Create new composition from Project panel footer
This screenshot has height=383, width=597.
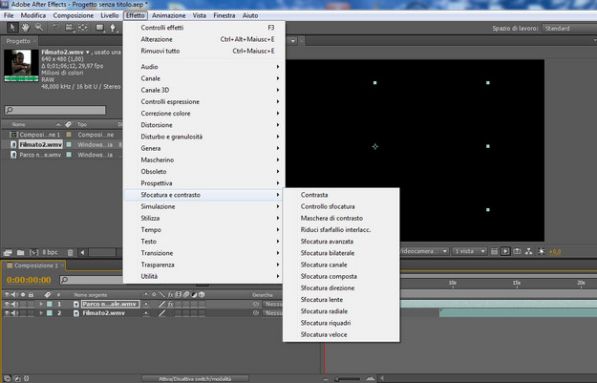34,252
